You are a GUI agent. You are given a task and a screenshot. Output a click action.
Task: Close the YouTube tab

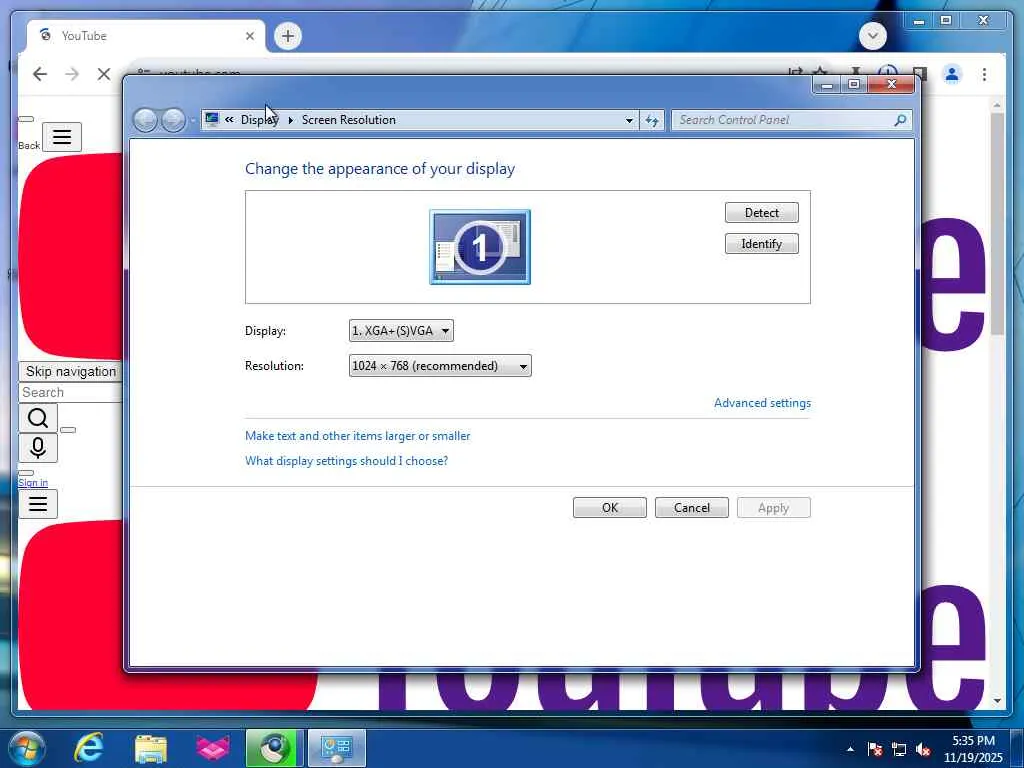tap(249, 36)
